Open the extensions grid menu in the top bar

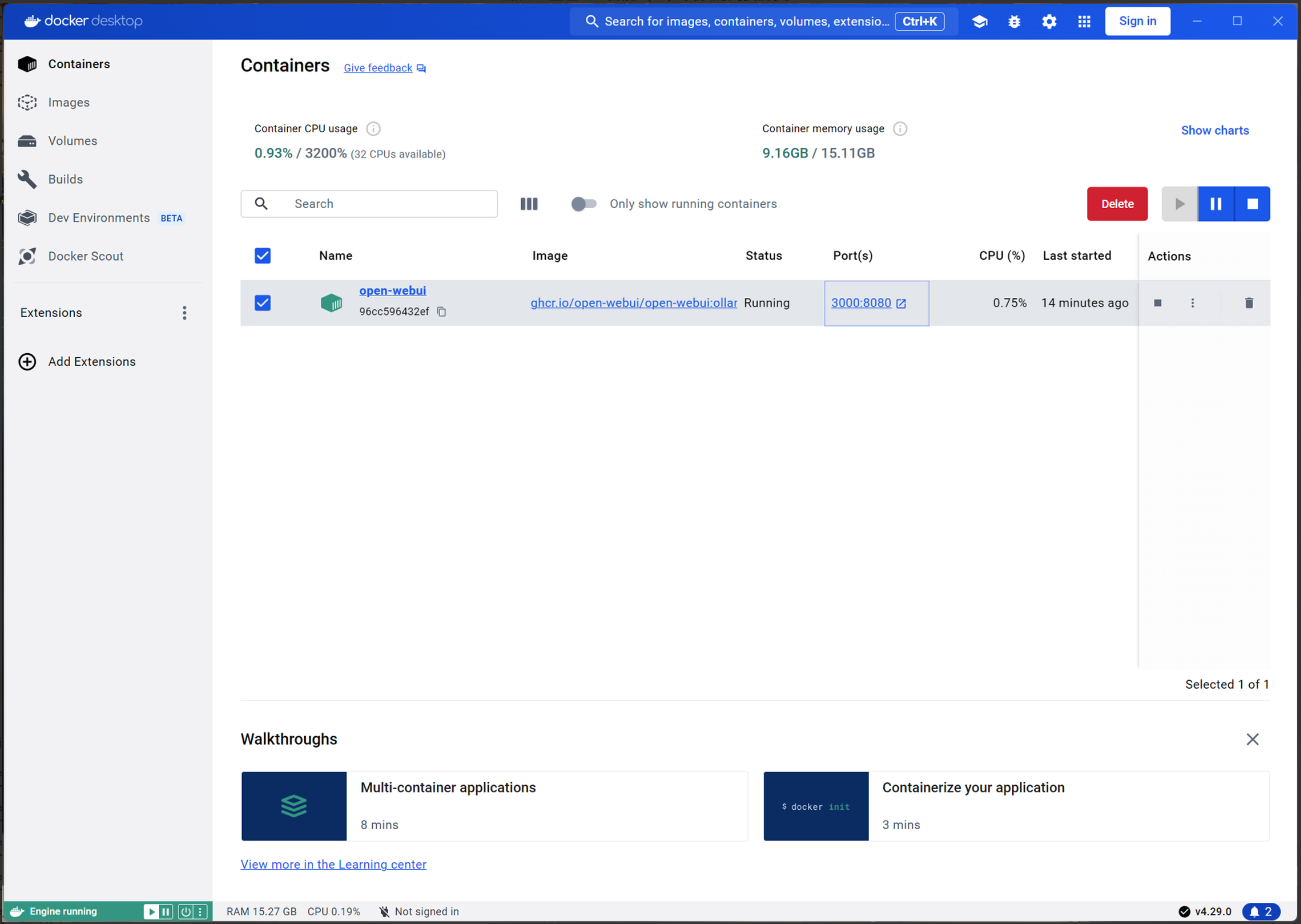point(1083,22)
